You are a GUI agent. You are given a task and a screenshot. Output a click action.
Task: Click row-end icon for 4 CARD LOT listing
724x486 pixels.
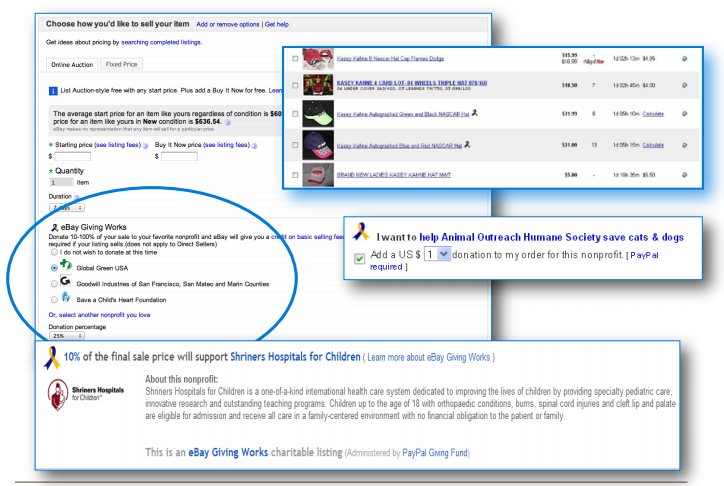pyautogui.click(x=684, y=85)
